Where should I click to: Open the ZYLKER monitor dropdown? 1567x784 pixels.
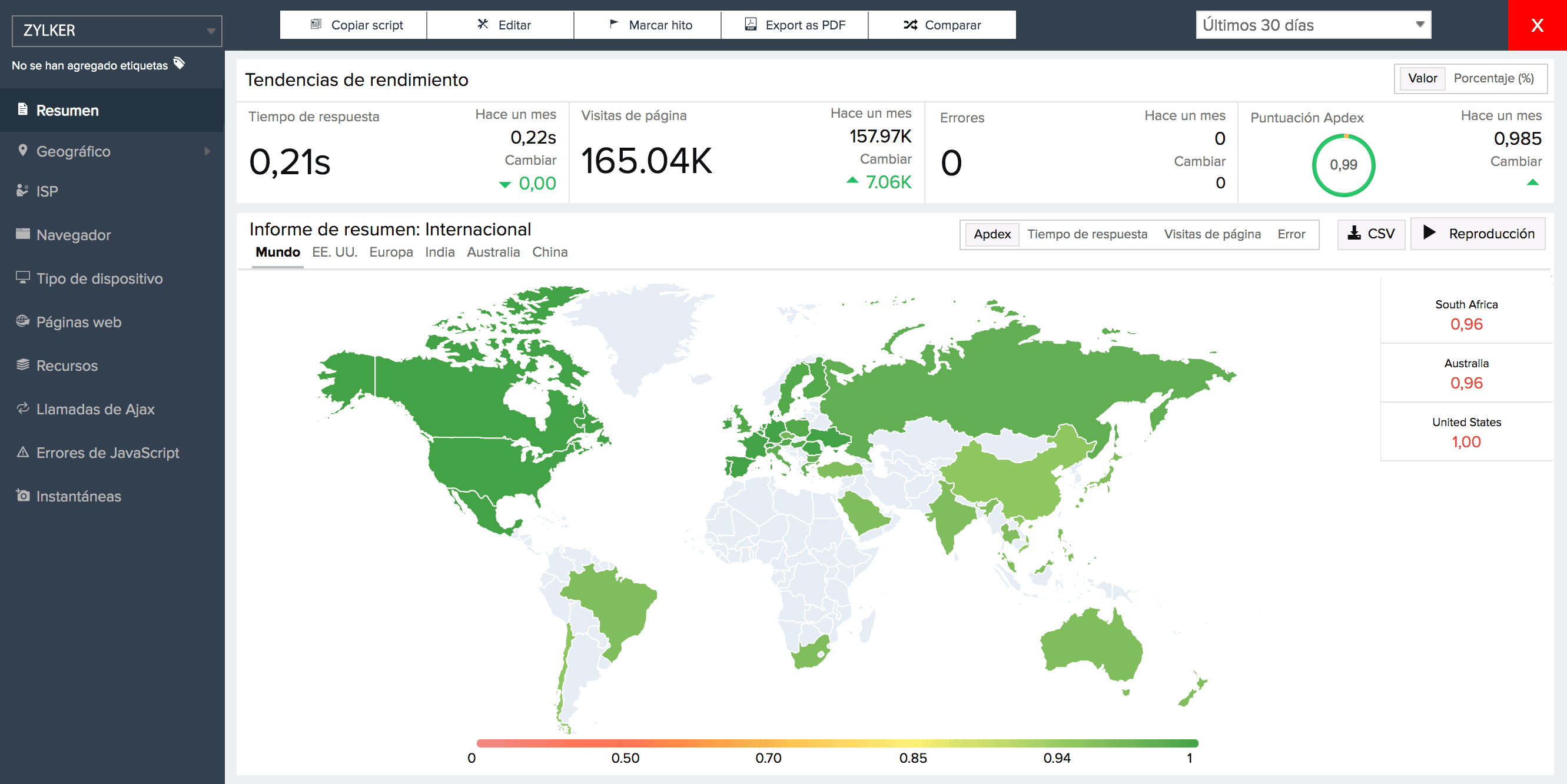pos(117,31)
